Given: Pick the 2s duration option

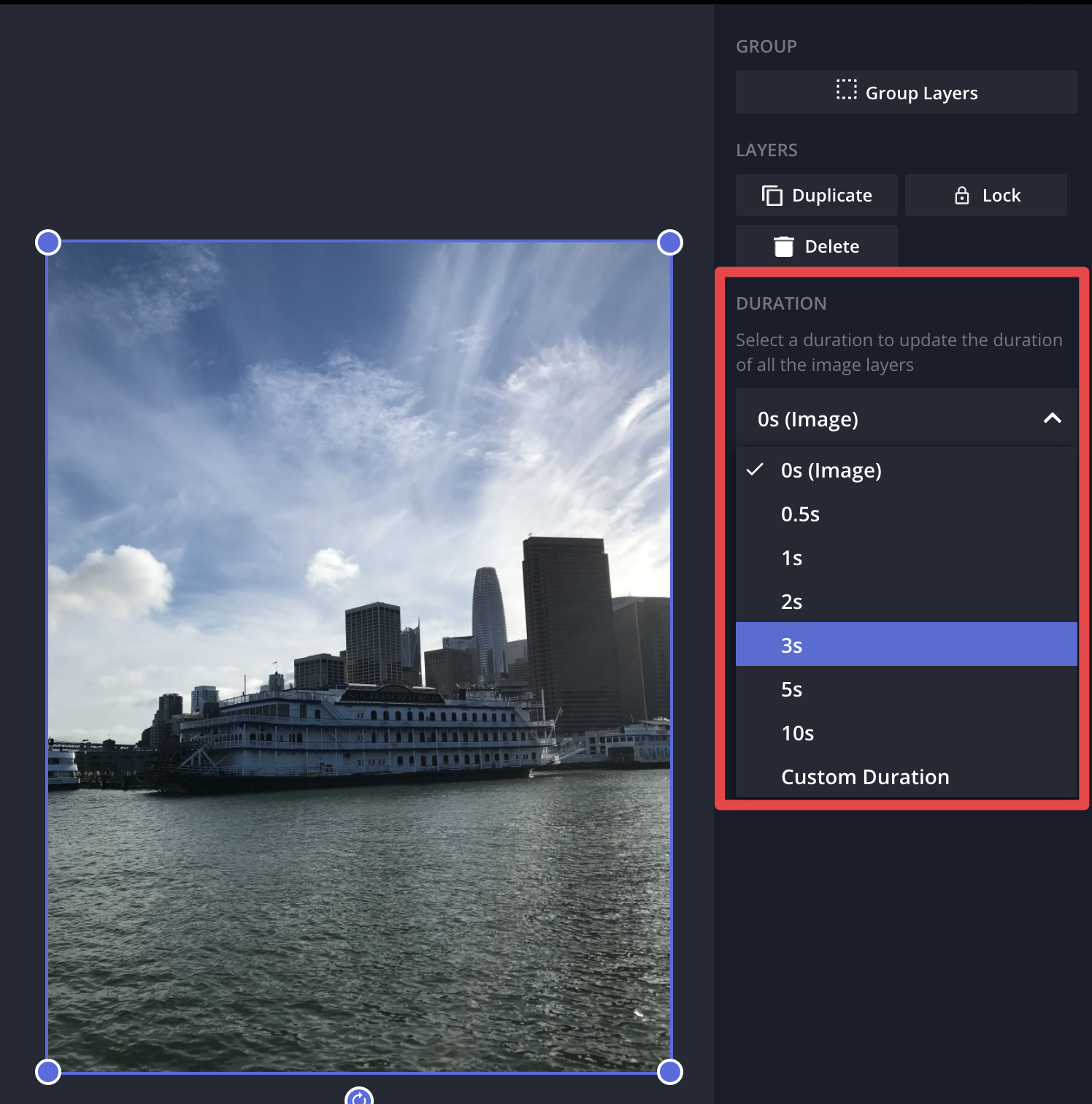Looking at the screenshot, I should point(791,602).
